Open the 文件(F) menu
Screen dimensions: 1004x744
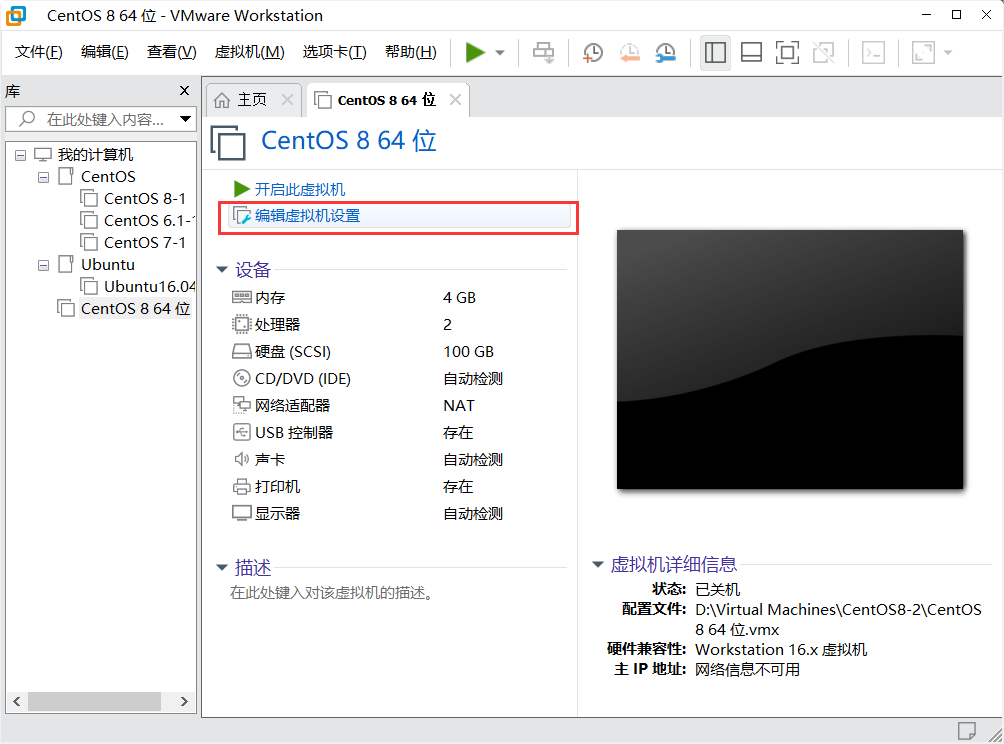(x=38, y=52)
